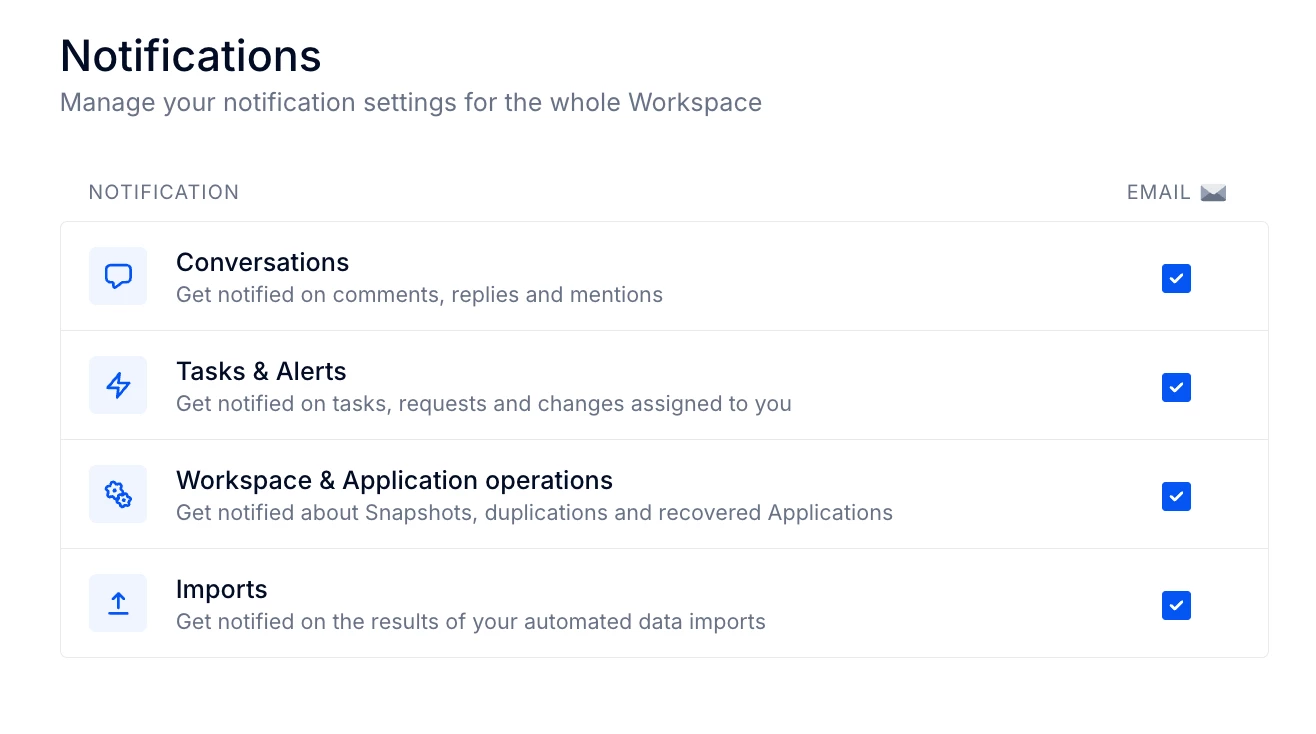The width and height of the screenshot is (1316, 734).
Task: Click the Workspace & Application operations title
Action: click(394, 480)
